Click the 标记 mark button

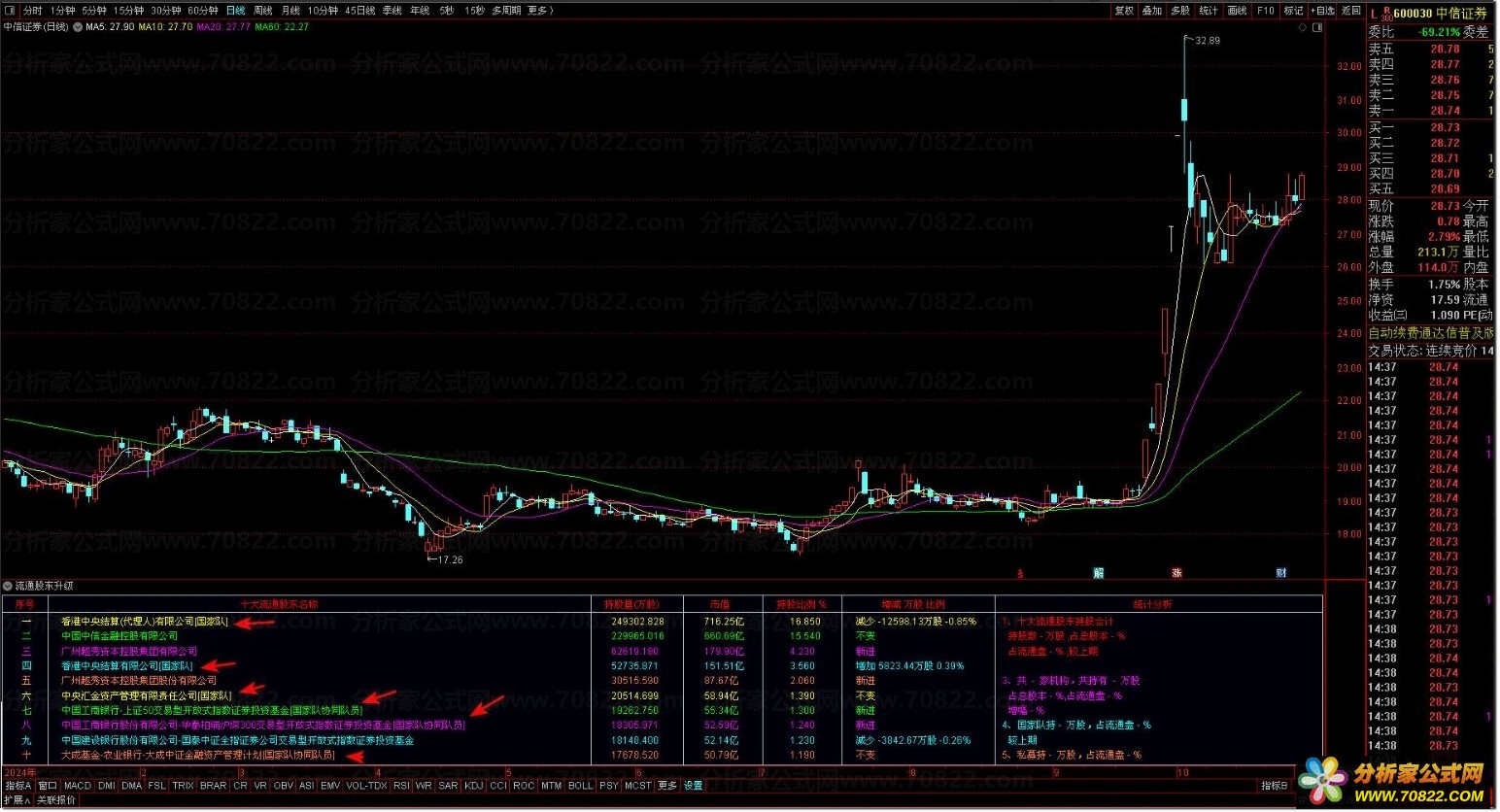pyautogui.click(x=1294, y=11)
